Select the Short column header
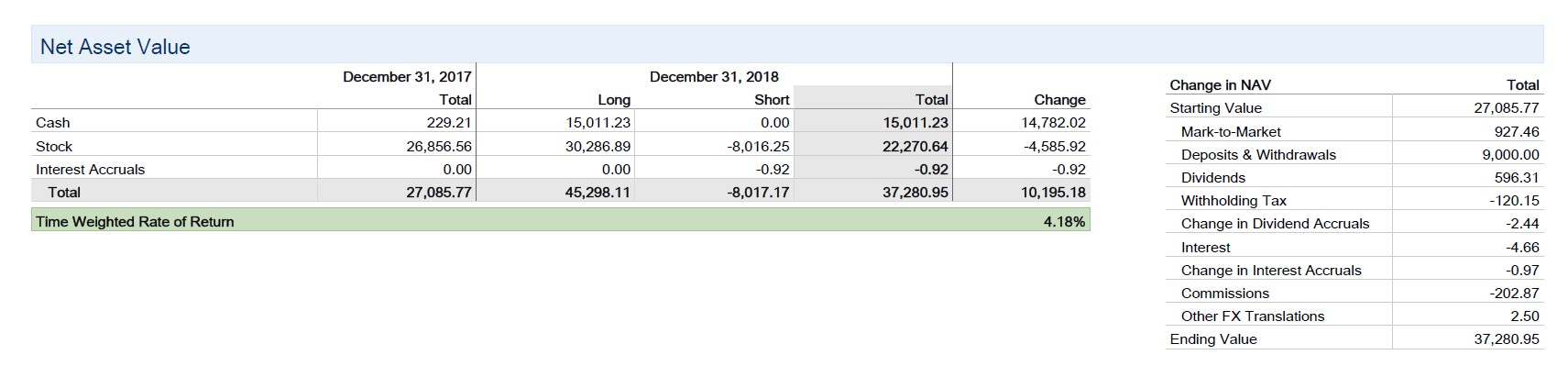Image resolution: width=1568 pixels, height=366 pixels. coord(772,100)
